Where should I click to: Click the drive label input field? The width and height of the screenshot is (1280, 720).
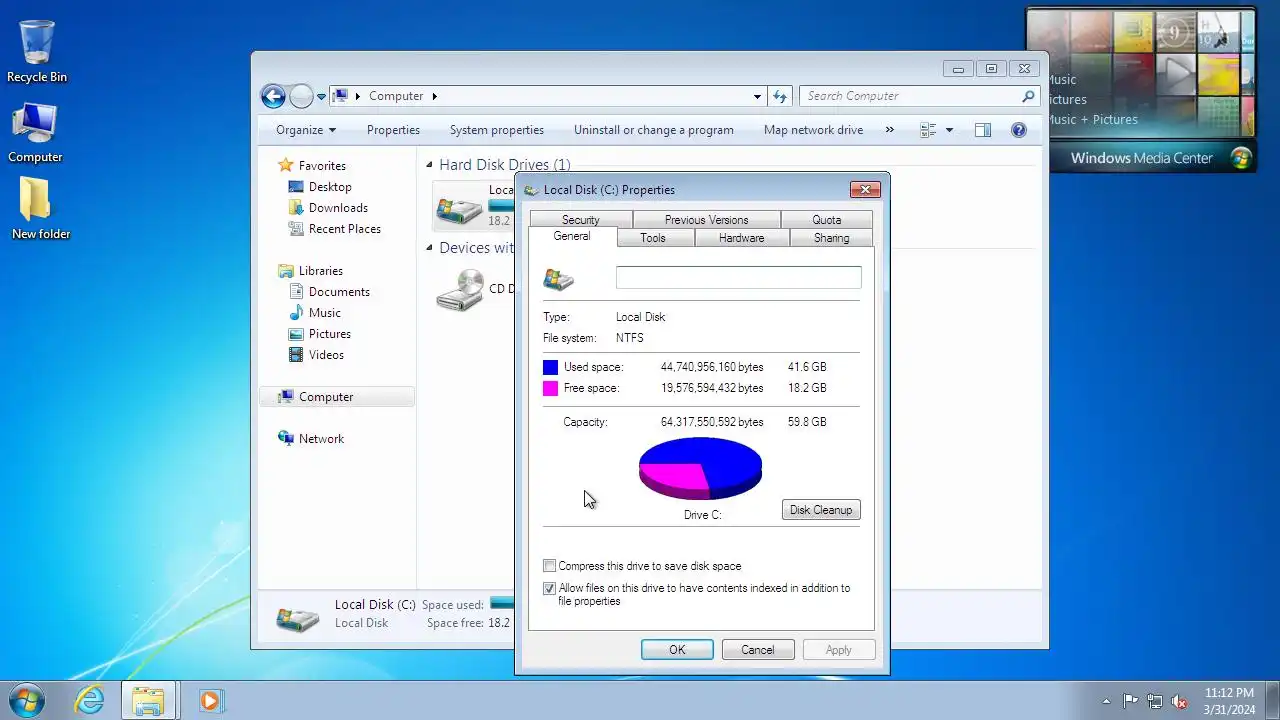point(738,278)
